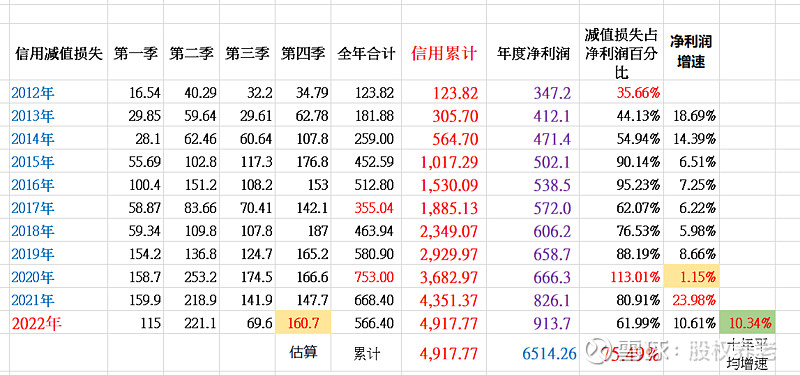Click the 第一季 column header
Image resolution: width=800 pixels, height=375 pixels.
coord(136,53)
